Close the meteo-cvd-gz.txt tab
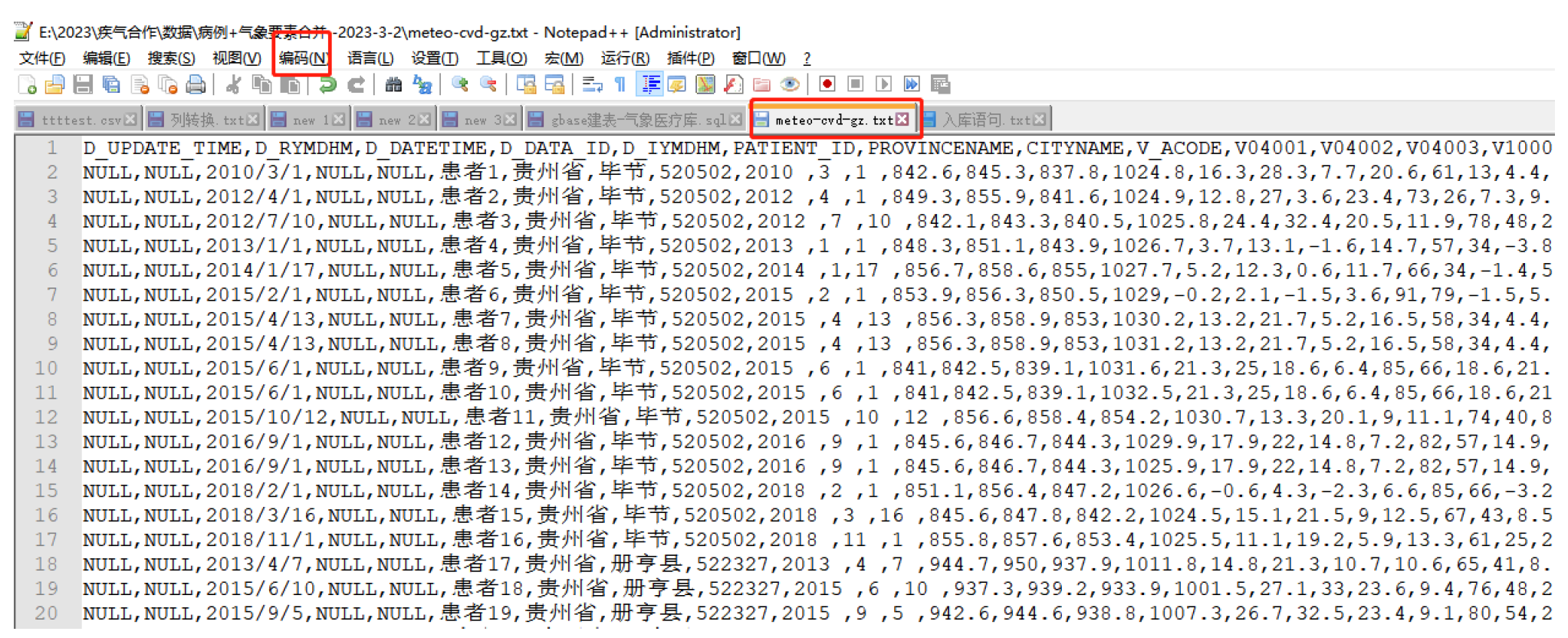This screenshot has width=1568, height=638. [x=902, y=119]
